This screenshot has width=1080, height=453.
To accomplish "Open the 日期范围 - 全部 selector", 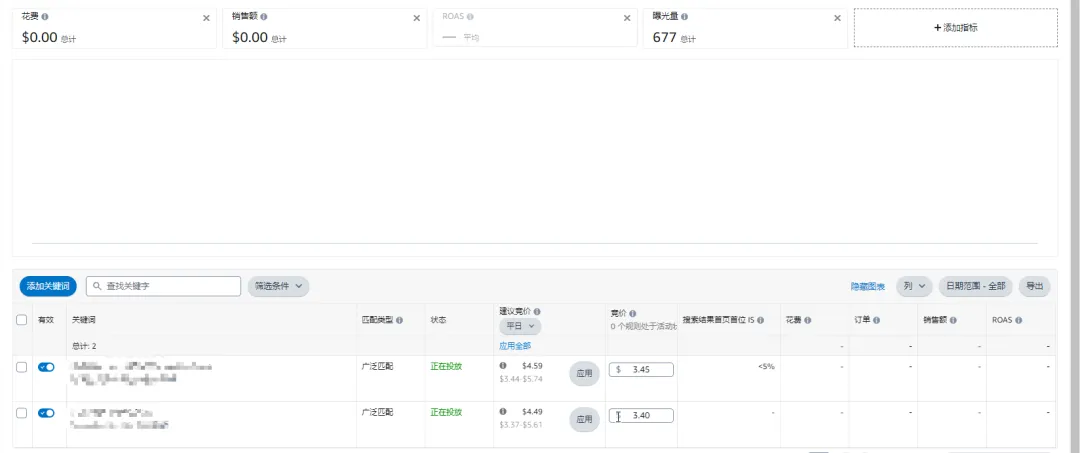I will coord(975,286).
